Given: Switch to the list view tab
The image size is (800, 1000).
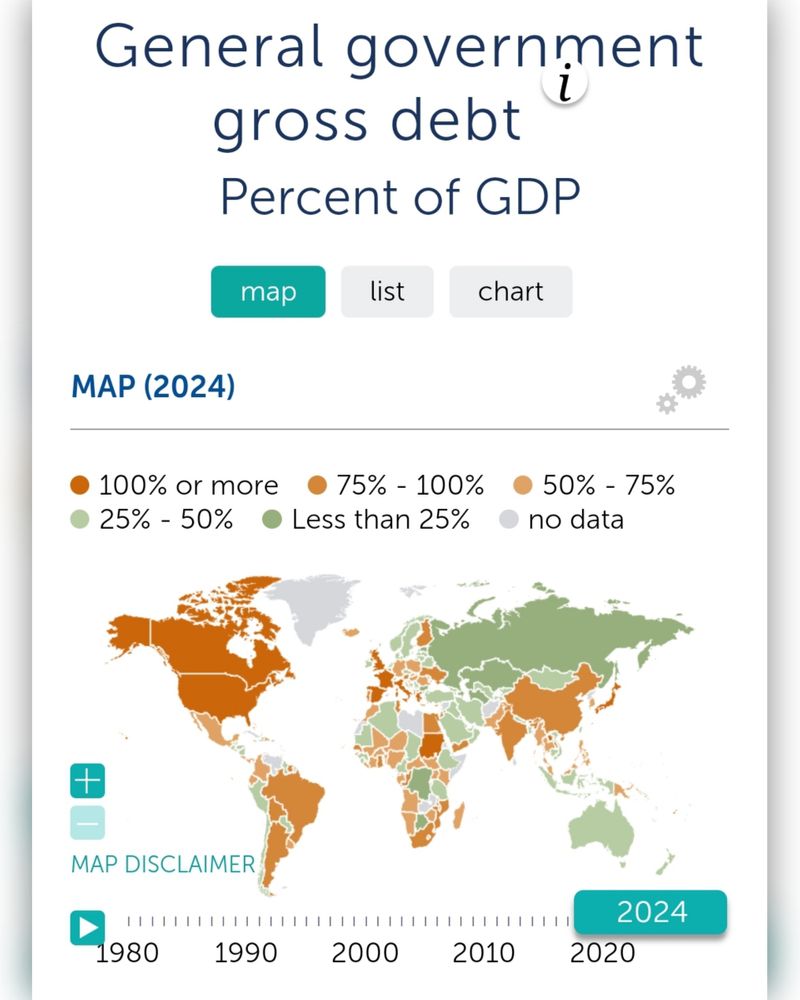Looking at the screenshot, I should tap(387, 292).
